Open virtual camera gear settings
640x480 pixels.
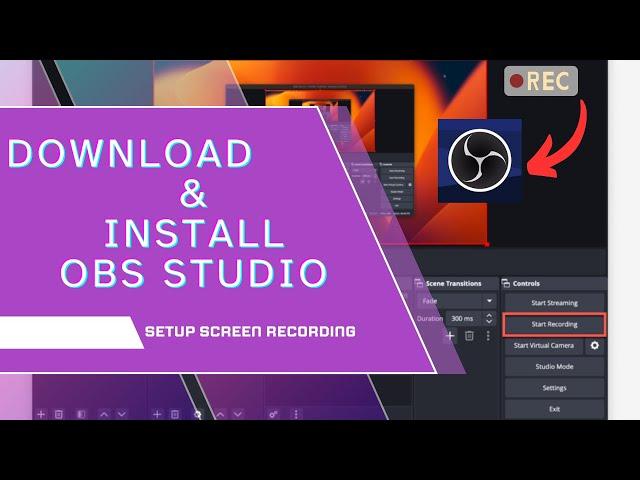click(595, 345)
